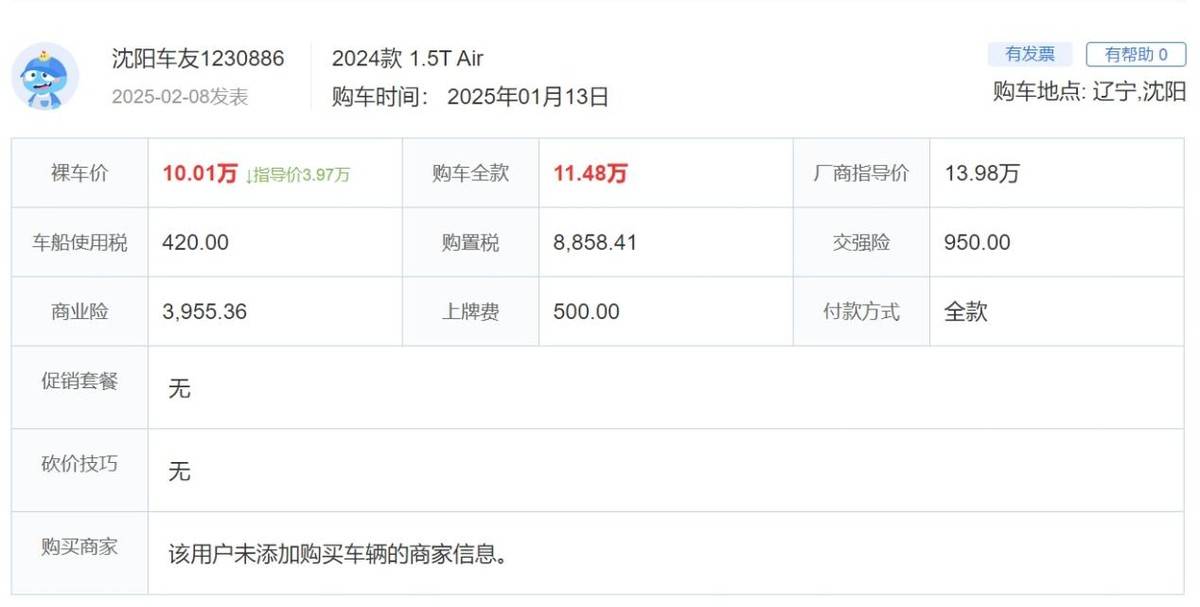The height and width of the screenshot is (607, 1200).
Task: Click the 2025-02-08发表 post date
Action: click(180, 97)
